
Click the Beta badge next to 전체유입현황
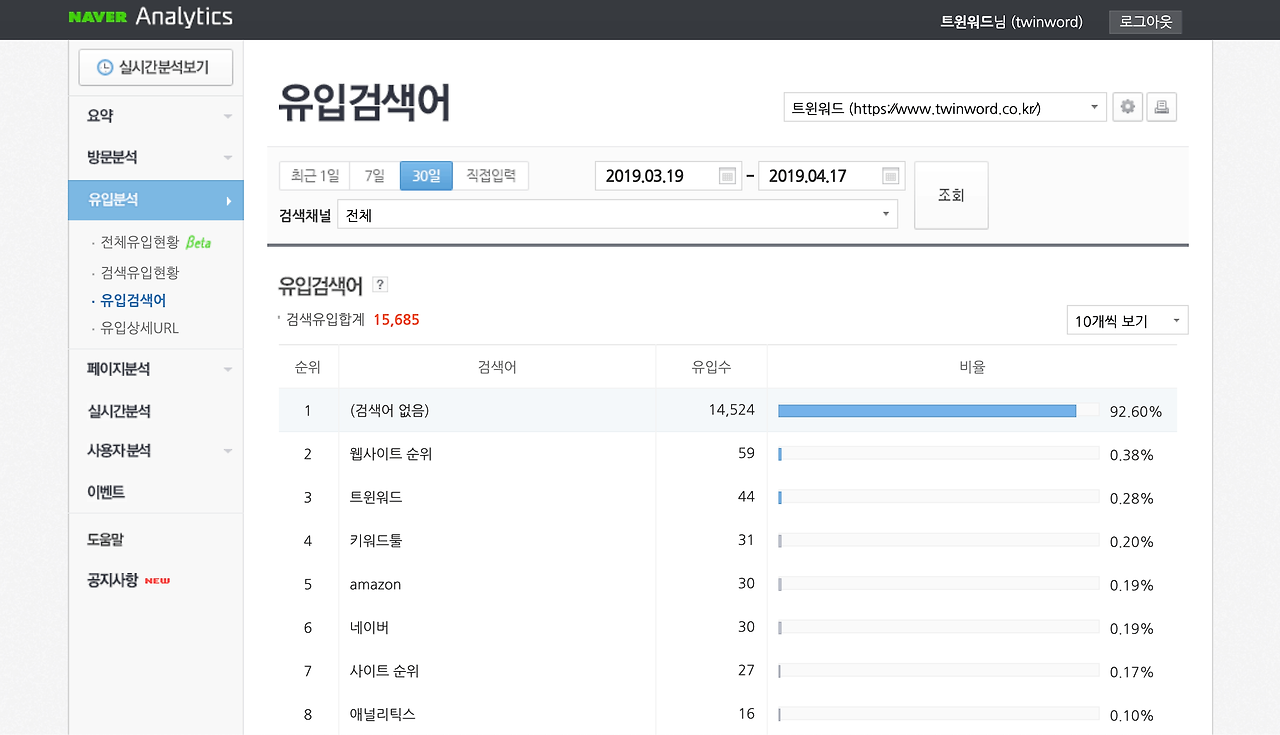pyautogui.click(x=199, y=240)
